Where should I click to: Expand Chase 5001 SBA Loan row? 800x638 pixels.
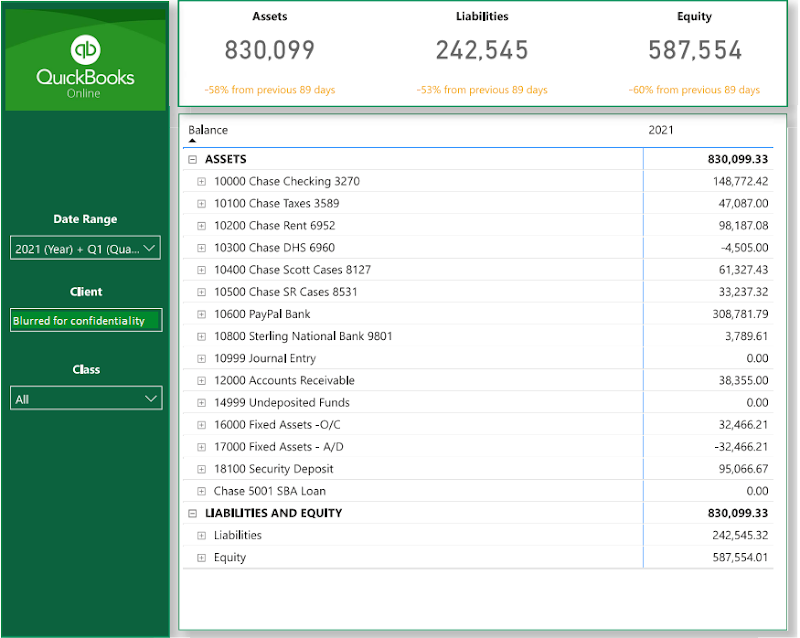click(202, 491)
